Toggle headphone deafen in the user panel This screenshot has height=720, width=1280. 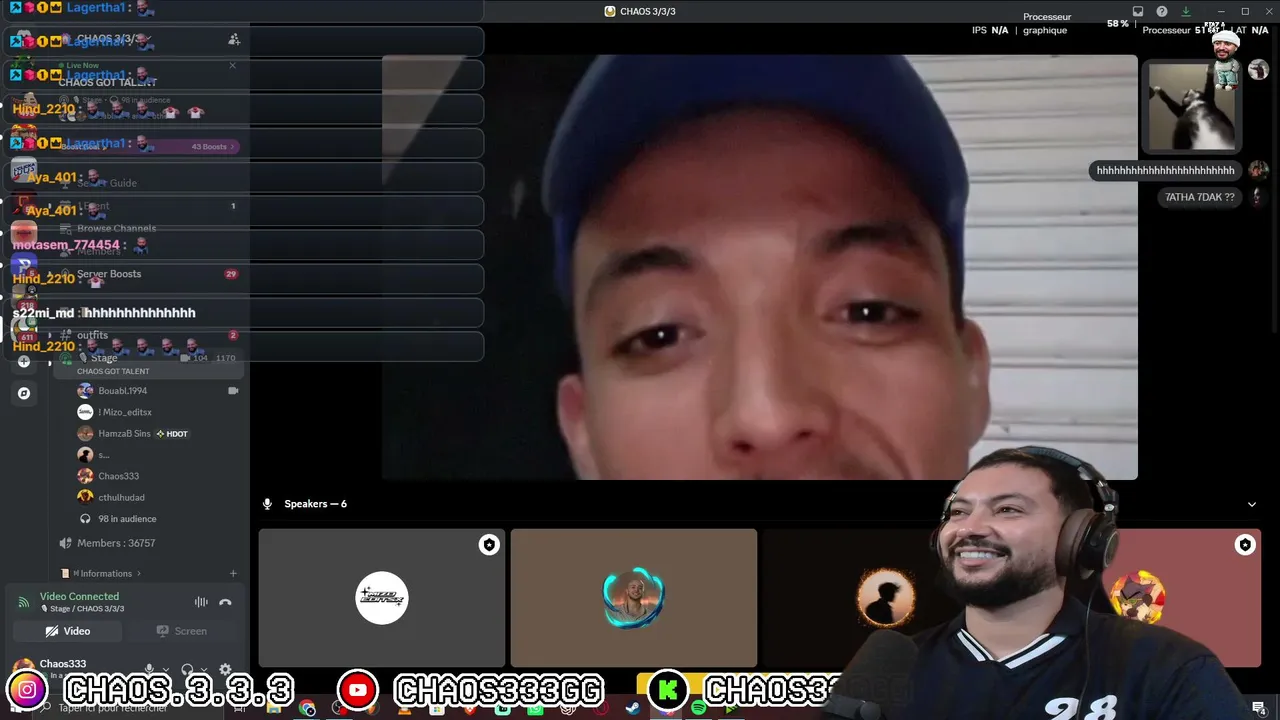[187, 670]
